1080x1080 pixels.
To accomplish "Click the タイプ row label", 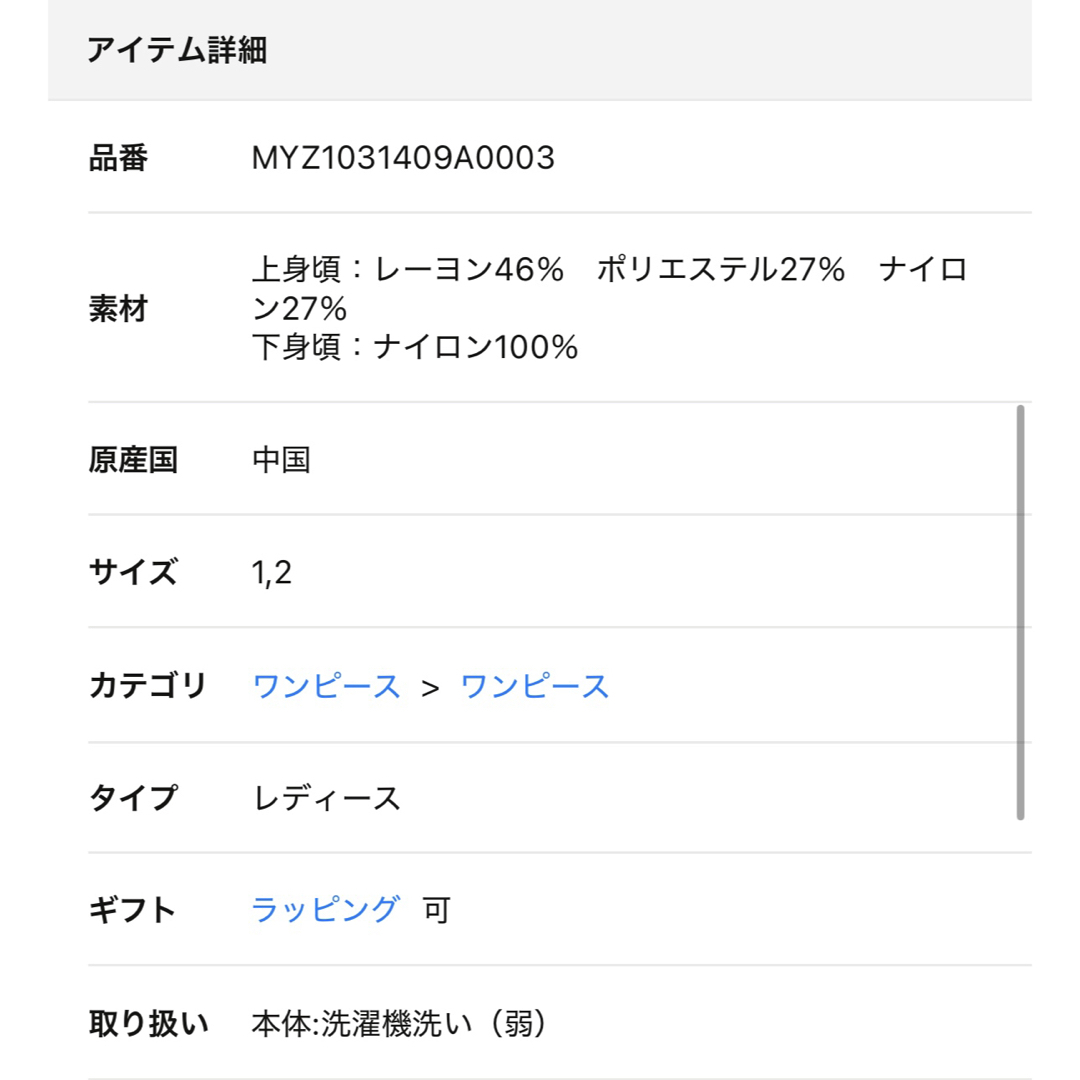I will coord(133,798).
